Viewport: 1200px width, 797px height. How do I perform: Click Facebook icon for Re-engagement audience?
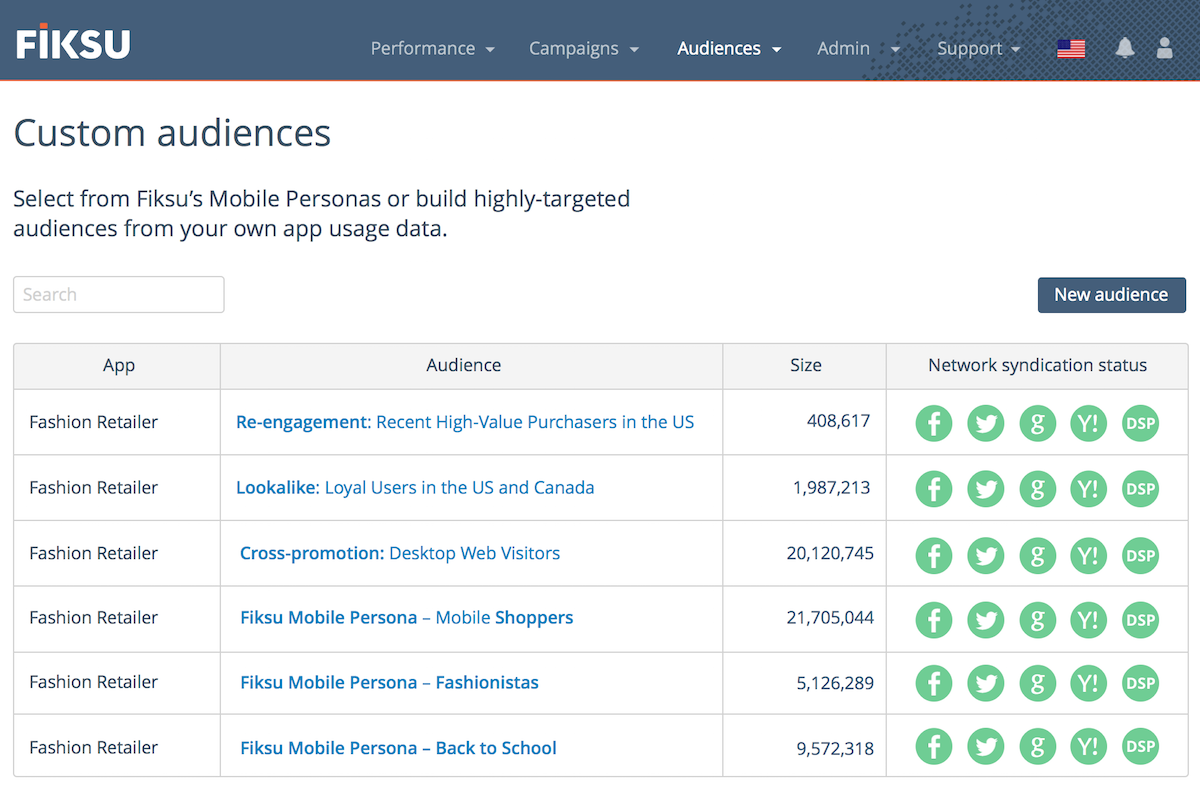coord(934,423)
